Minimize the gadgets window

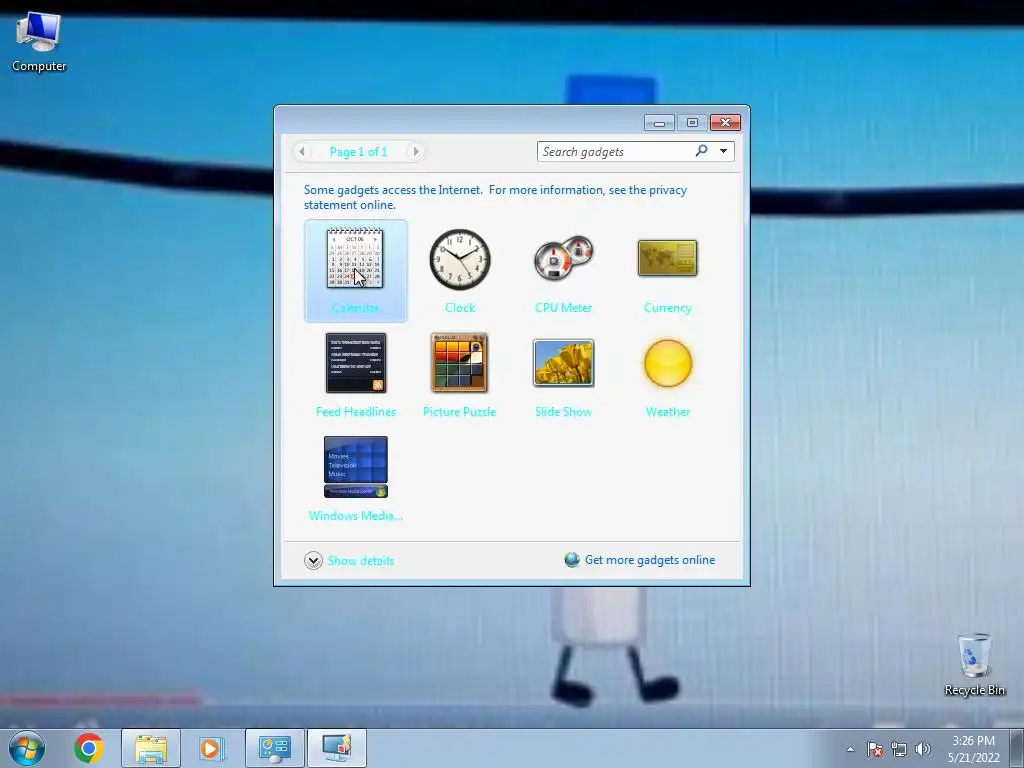pos(659,123)
